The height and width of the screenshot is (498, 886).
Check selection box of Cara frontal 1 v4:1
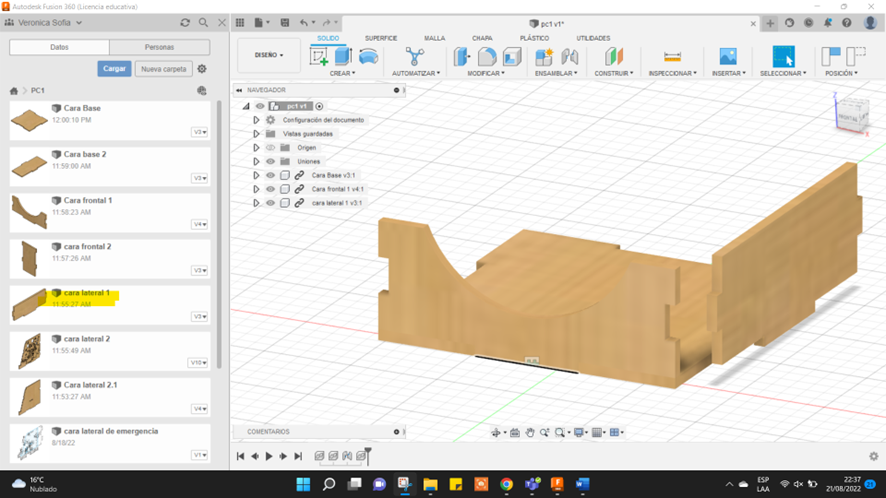[285, 189]
